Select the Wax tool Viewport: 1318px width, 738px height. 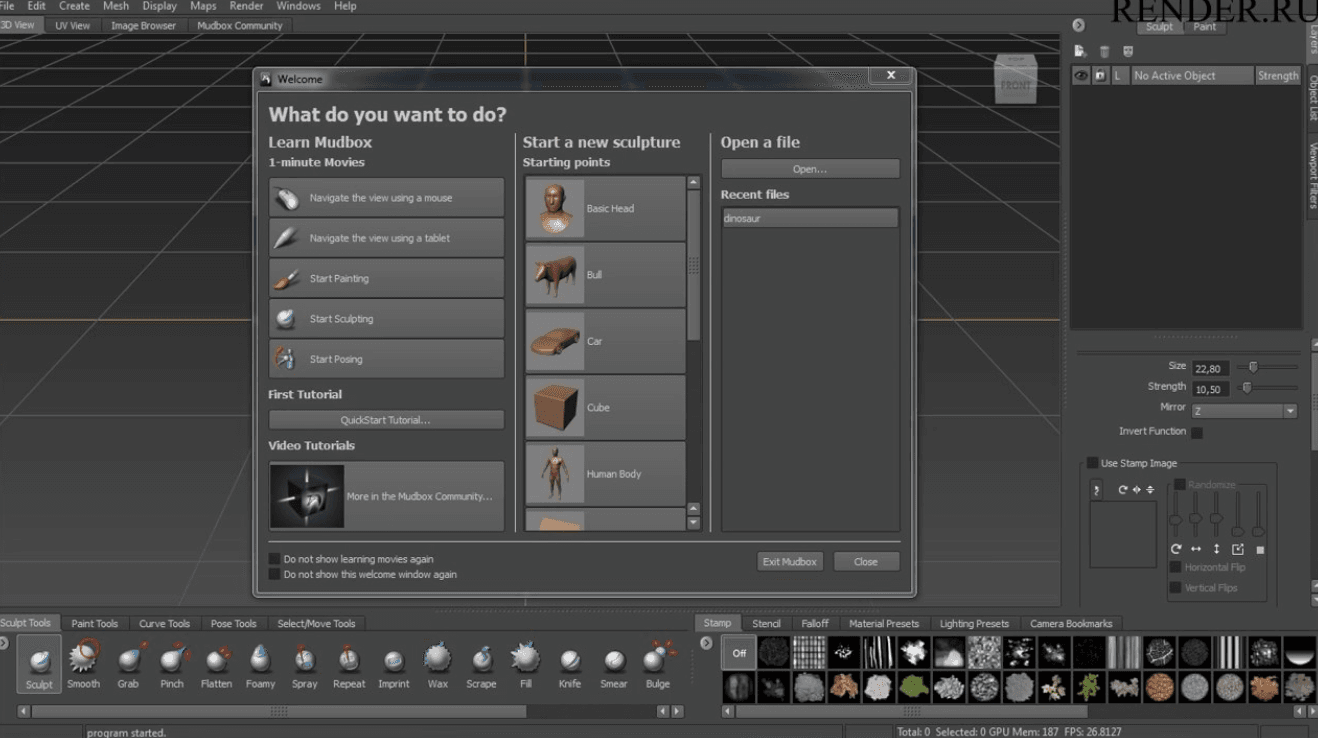[438, 664]
